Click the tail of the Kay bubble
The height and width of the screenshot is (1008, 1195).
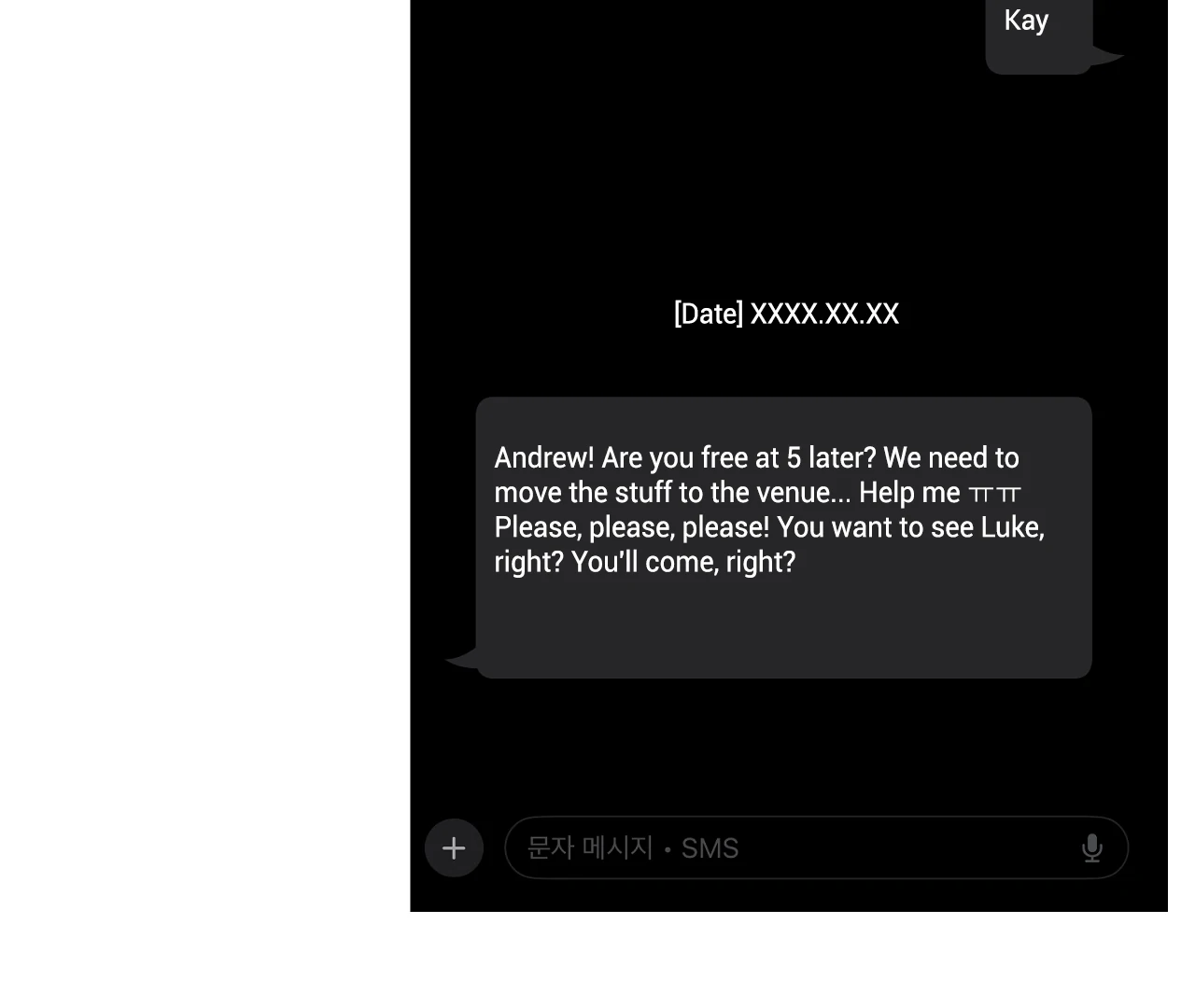point(1107,55)
